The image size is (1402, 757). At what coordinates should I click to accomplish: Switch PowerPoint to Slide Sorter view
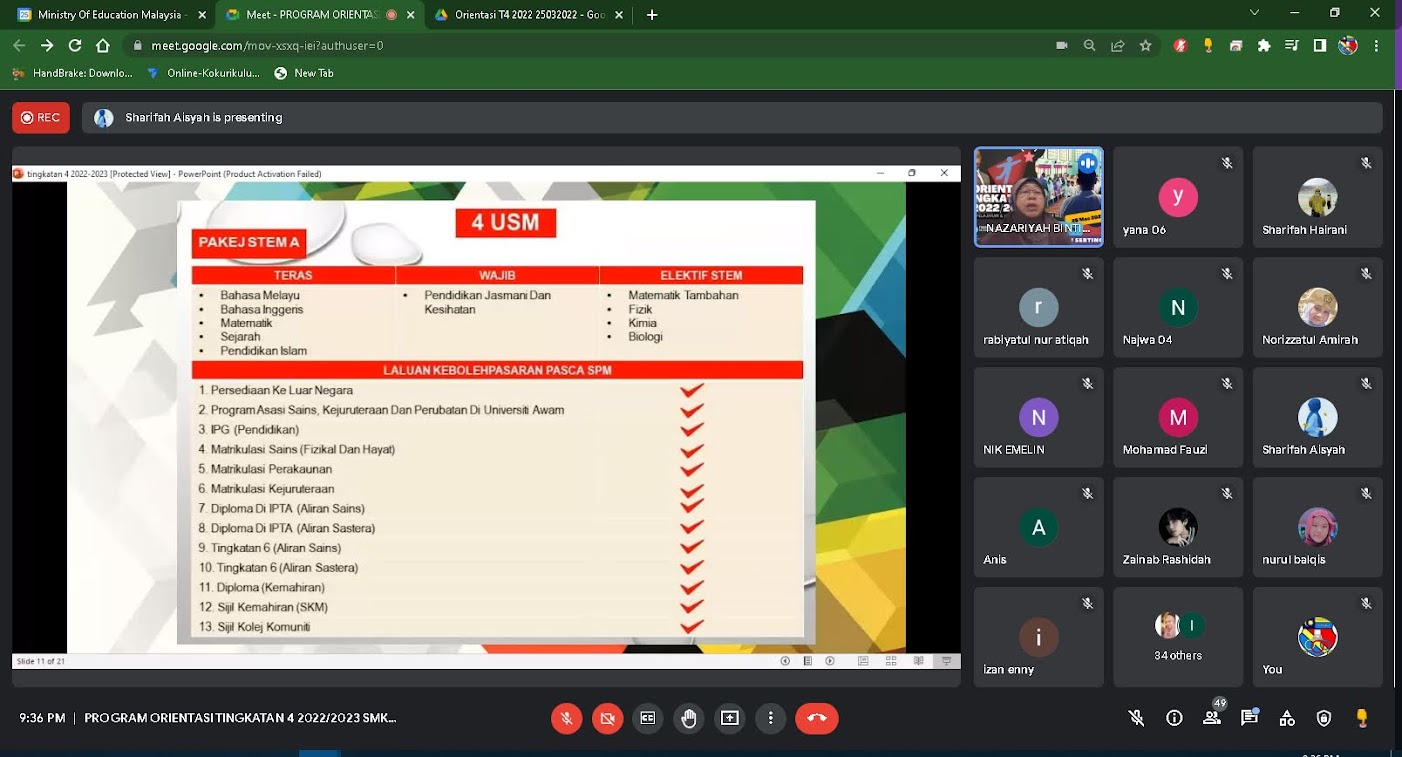tap(890, 661)
